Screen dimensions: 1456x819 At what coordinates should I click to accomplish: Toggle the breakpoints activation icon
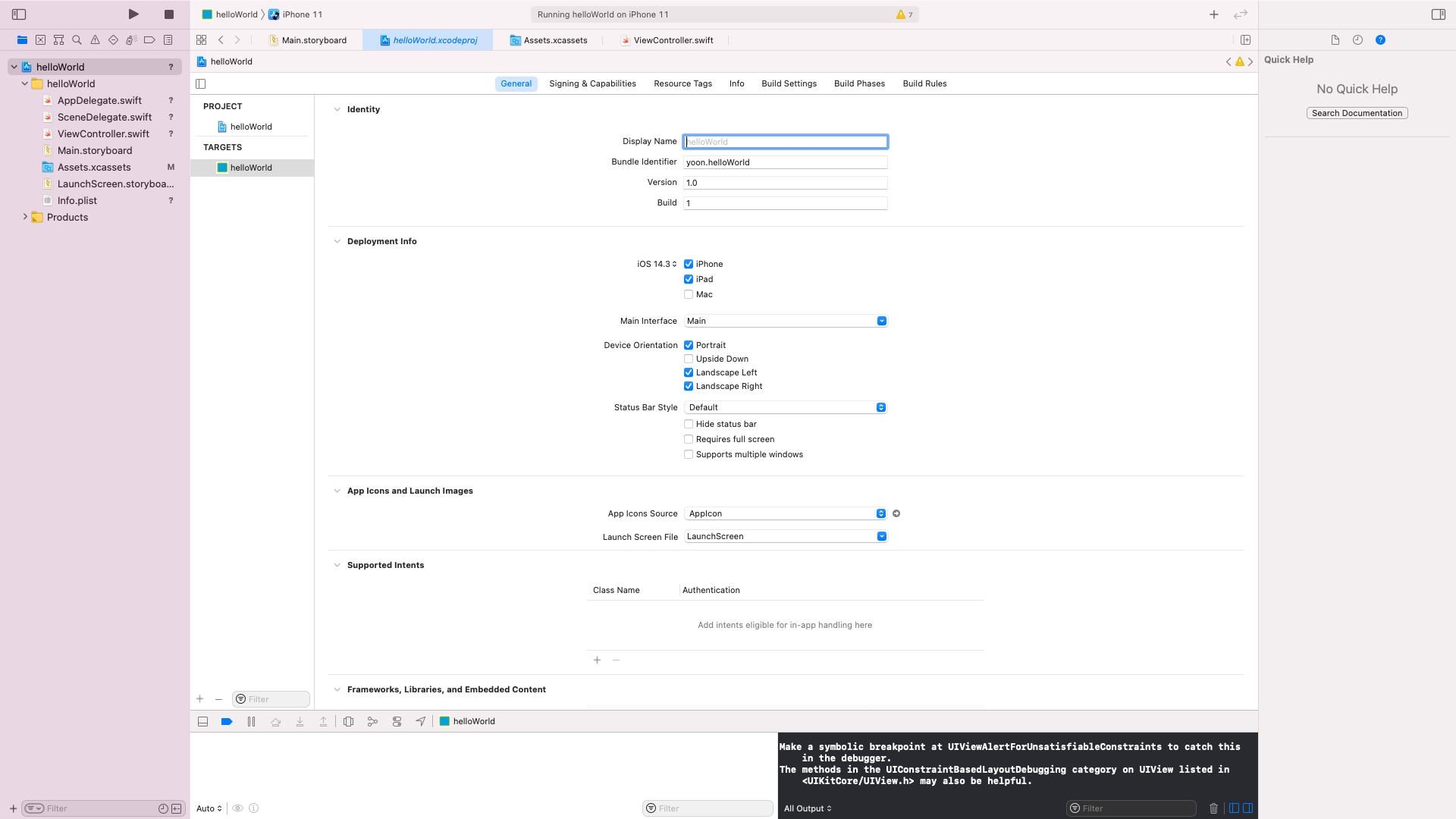[227, 722]
